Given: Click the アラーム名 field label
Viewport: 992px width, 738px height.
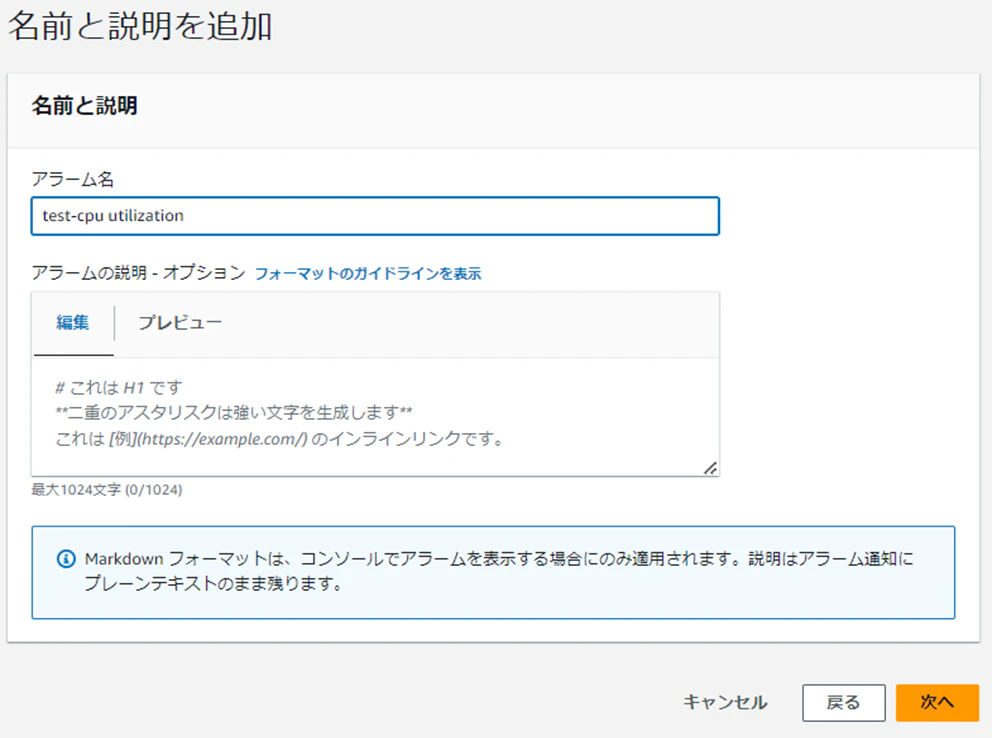Looking at the screenshot, I should coord(73,180).
